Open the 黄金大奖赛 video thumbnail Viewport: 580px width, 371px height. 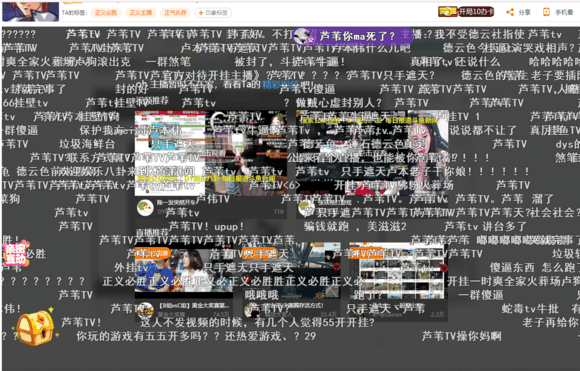pos(184,271)
